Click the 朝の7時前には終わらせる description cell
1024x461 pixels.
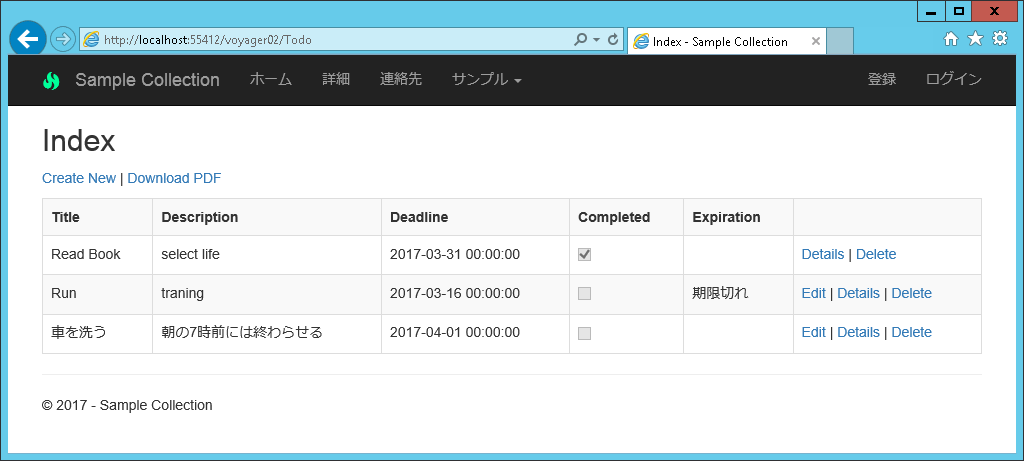pos(267,333)
